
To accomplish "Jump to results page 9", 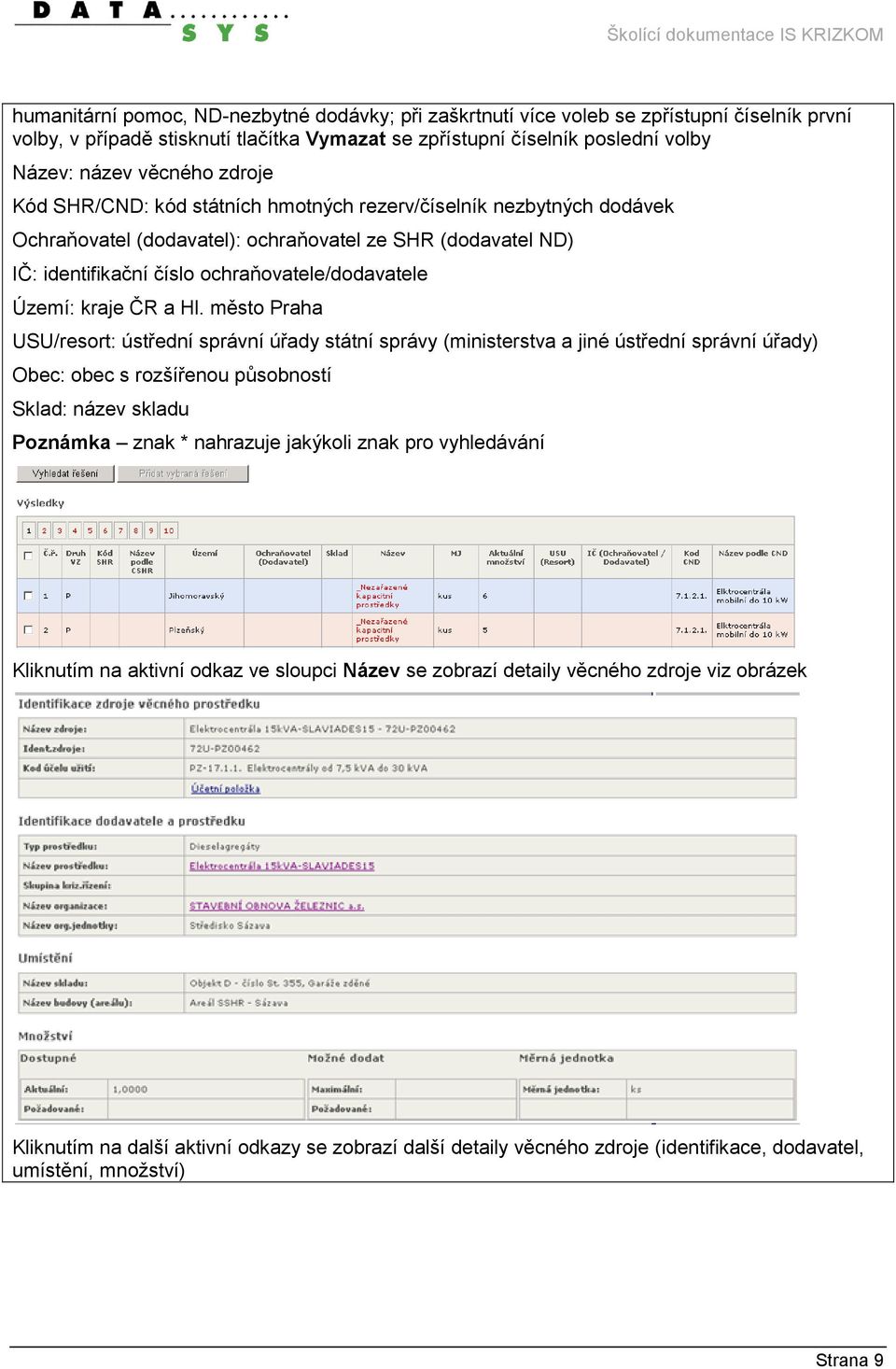I will coord(151,530).
